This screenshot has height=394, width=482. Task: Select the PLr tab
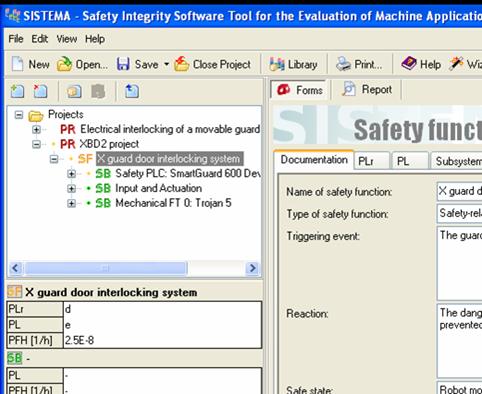point(371,161)
